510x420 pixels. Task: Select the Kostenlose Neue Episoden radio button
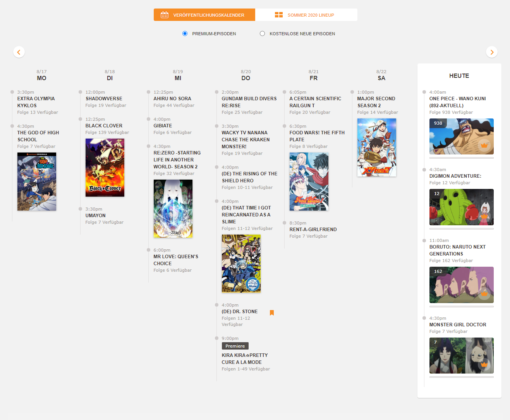pyautogui.click(x=262, y=34)
